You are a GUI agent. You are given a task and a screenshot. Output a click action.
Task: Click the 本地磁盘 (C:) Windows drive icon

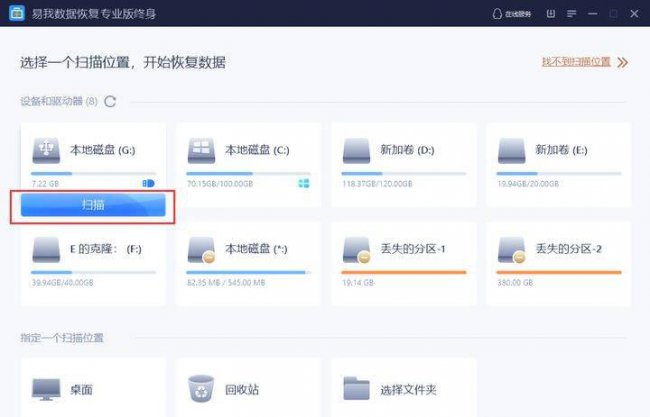[201, 151]
